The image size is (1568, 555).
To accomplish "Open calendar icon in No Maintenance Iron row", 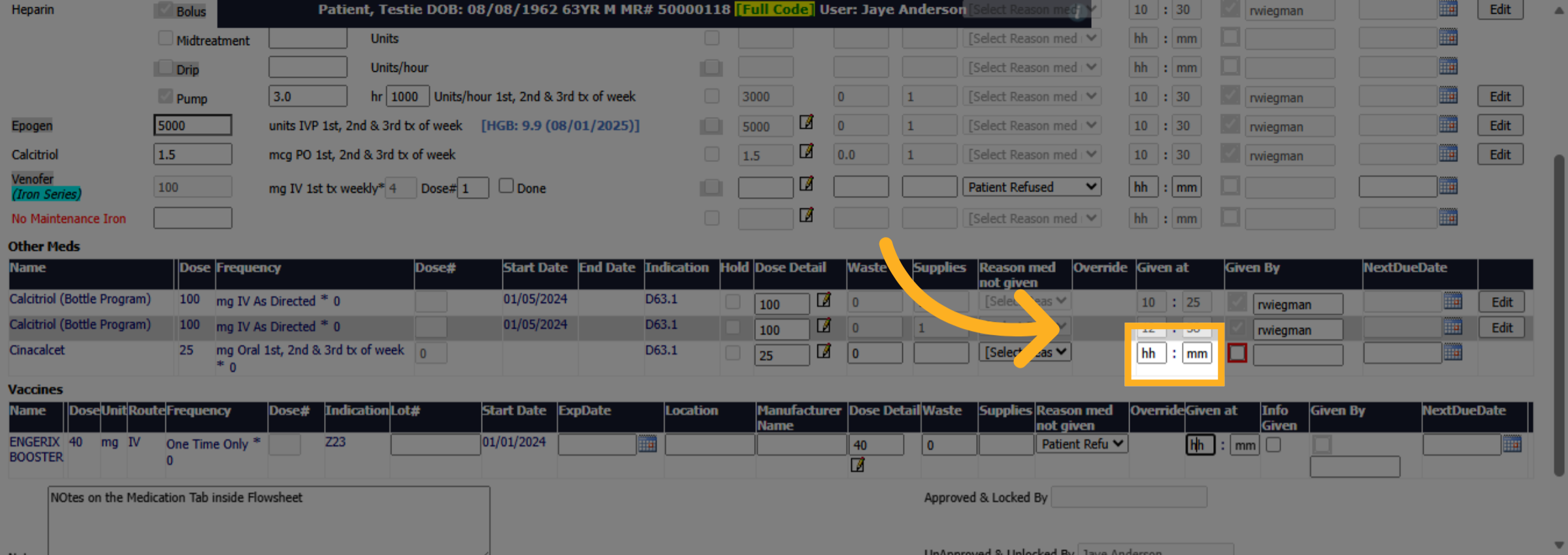I will [1448, 217].
